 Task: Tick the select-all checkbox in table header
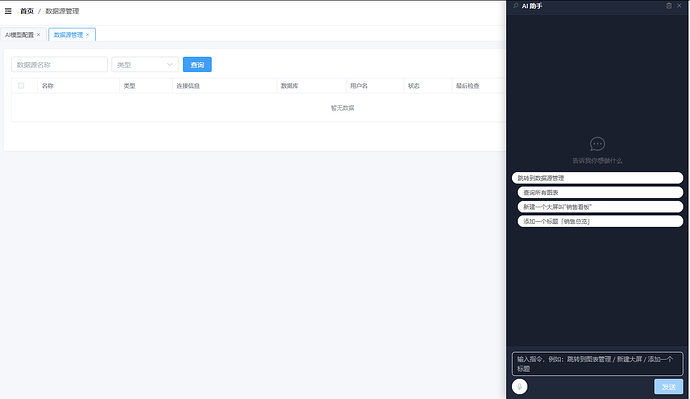[21, 86]
